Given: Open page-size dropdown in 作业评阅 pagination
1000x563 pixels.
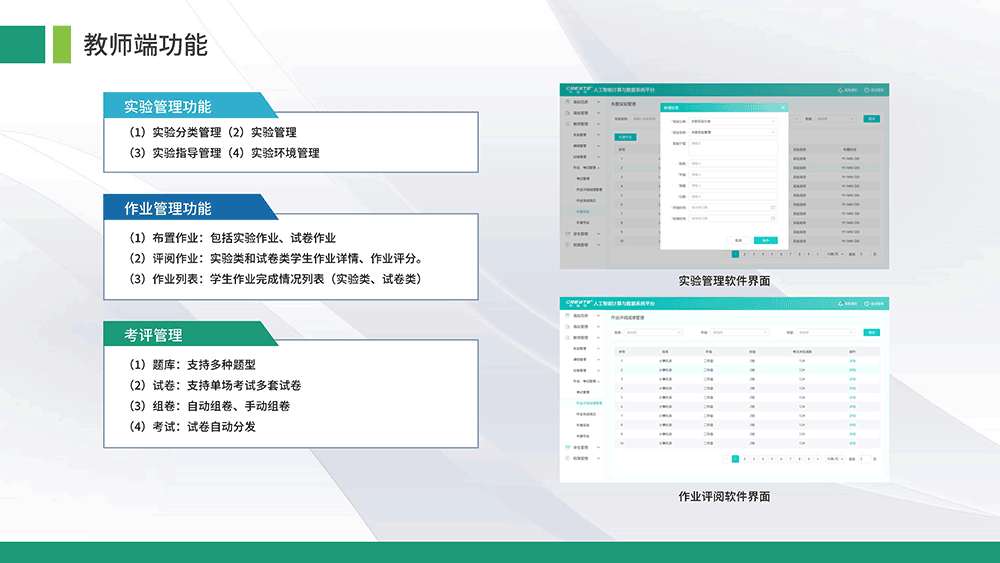Looking at the screenshot, I should (x=835, y=459).
